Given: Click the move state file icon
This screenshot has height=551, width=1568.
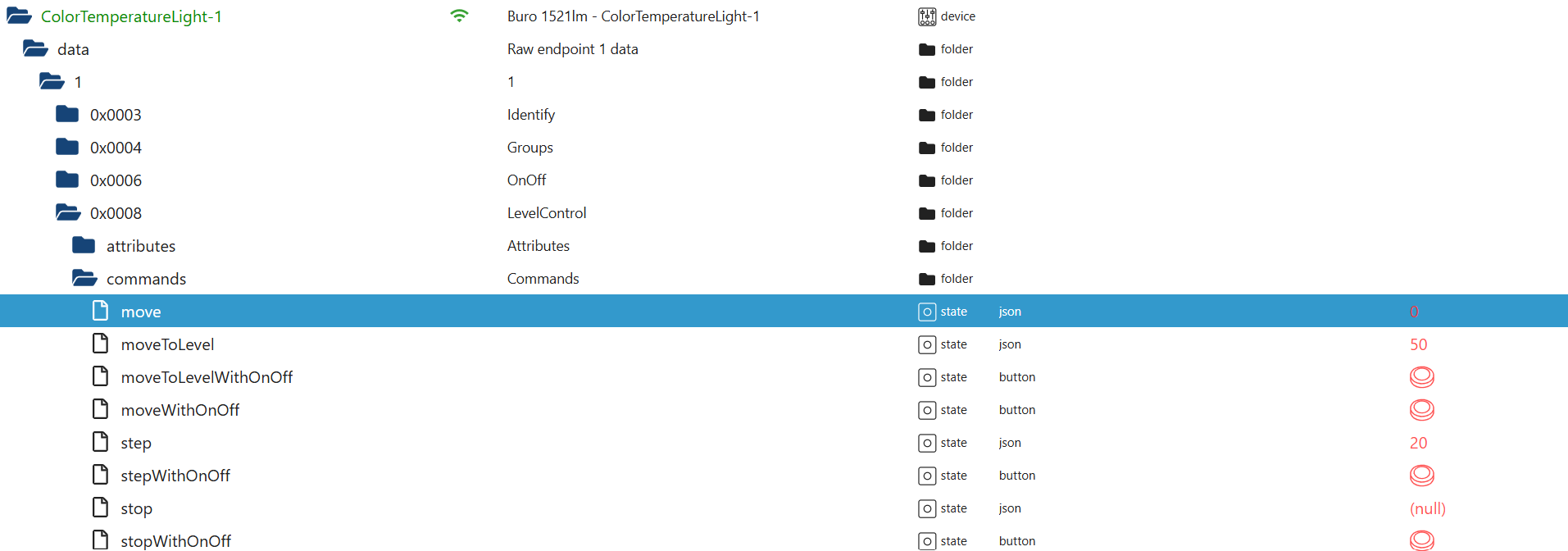Looking at the screenshot, I should (100, 311).
